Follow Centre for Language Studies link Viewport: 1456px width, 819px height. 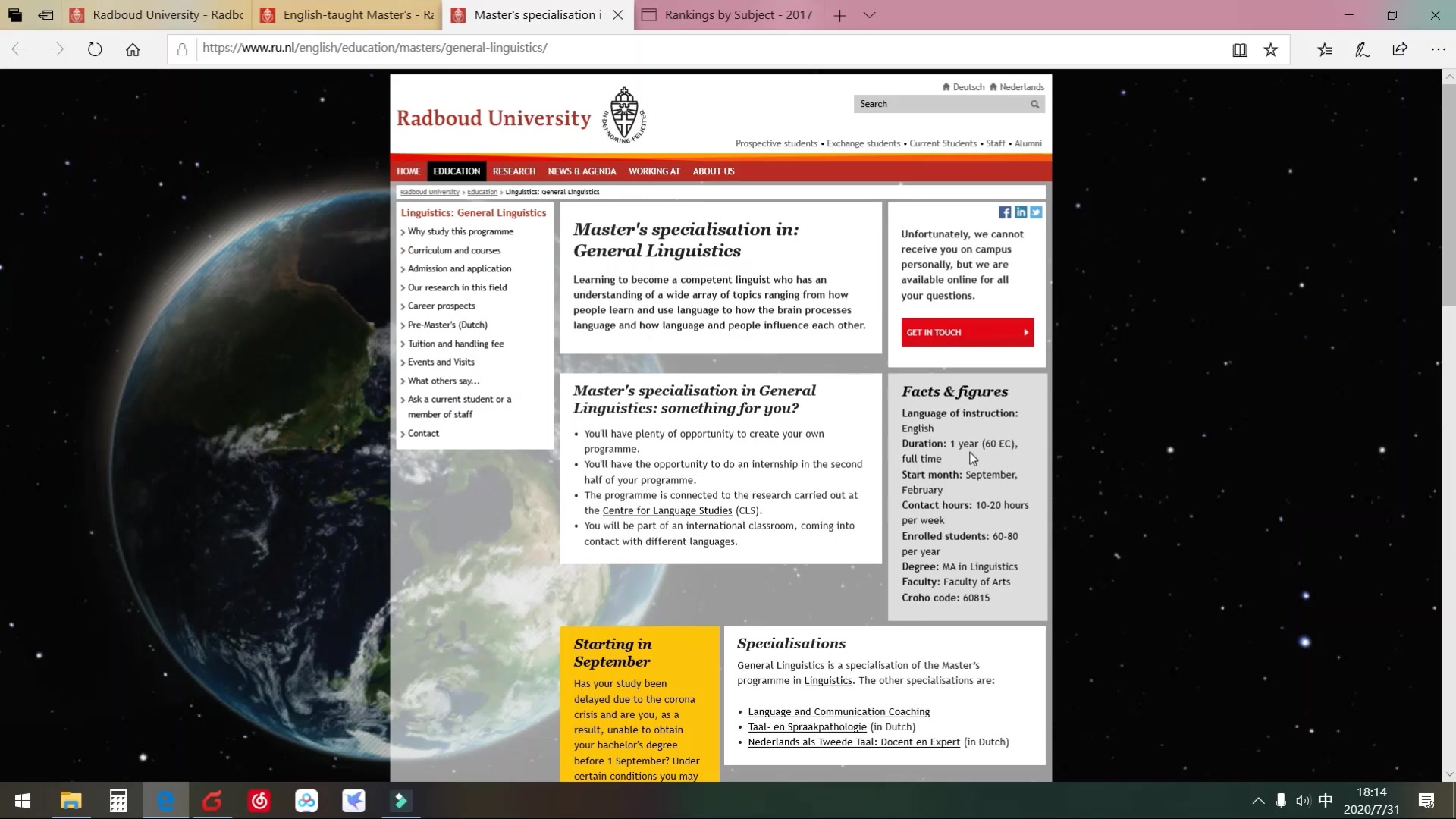667,511
